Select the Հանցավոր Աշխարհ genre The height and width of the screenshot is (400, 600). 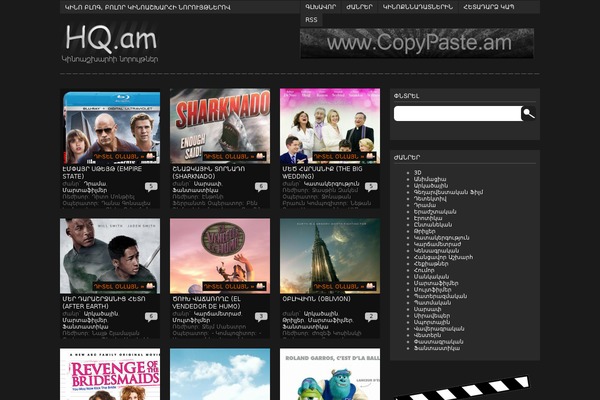(443, 257)
